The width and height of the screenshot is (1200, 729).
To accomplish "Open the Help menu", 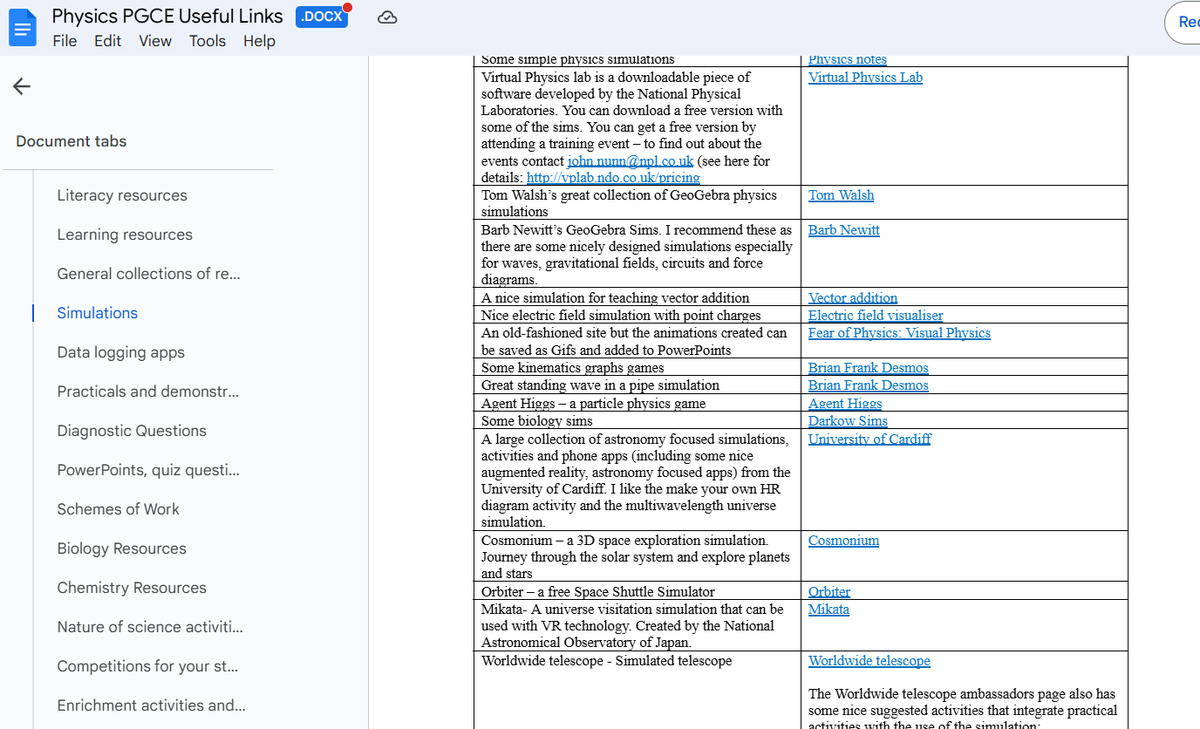I will 259,41.
